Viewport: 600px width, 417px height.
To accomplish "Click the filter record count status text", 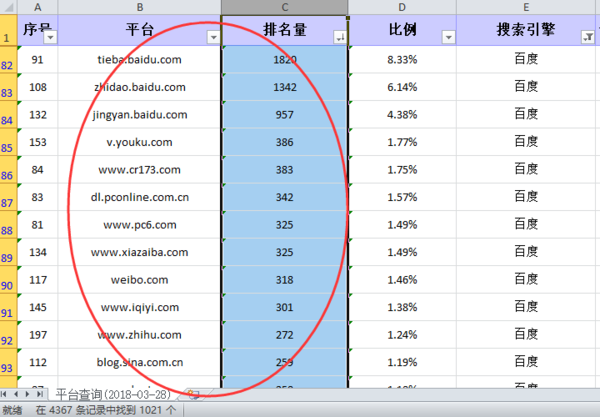I will [106, 410].
